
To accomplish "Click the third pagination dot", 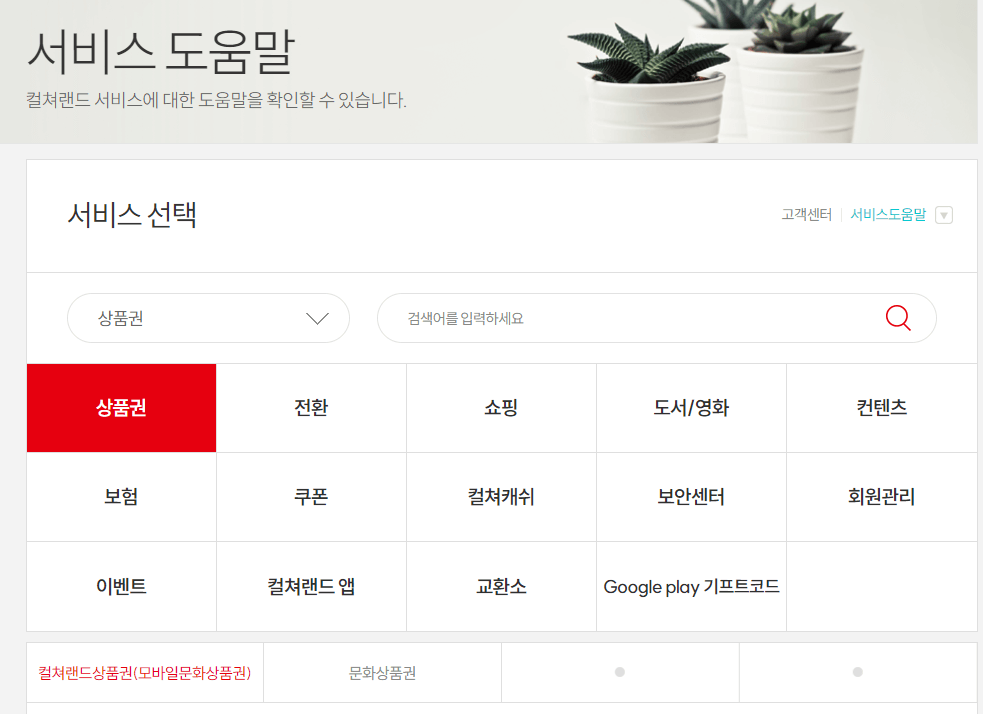I will pyautogui.click(x=620, y=672).
